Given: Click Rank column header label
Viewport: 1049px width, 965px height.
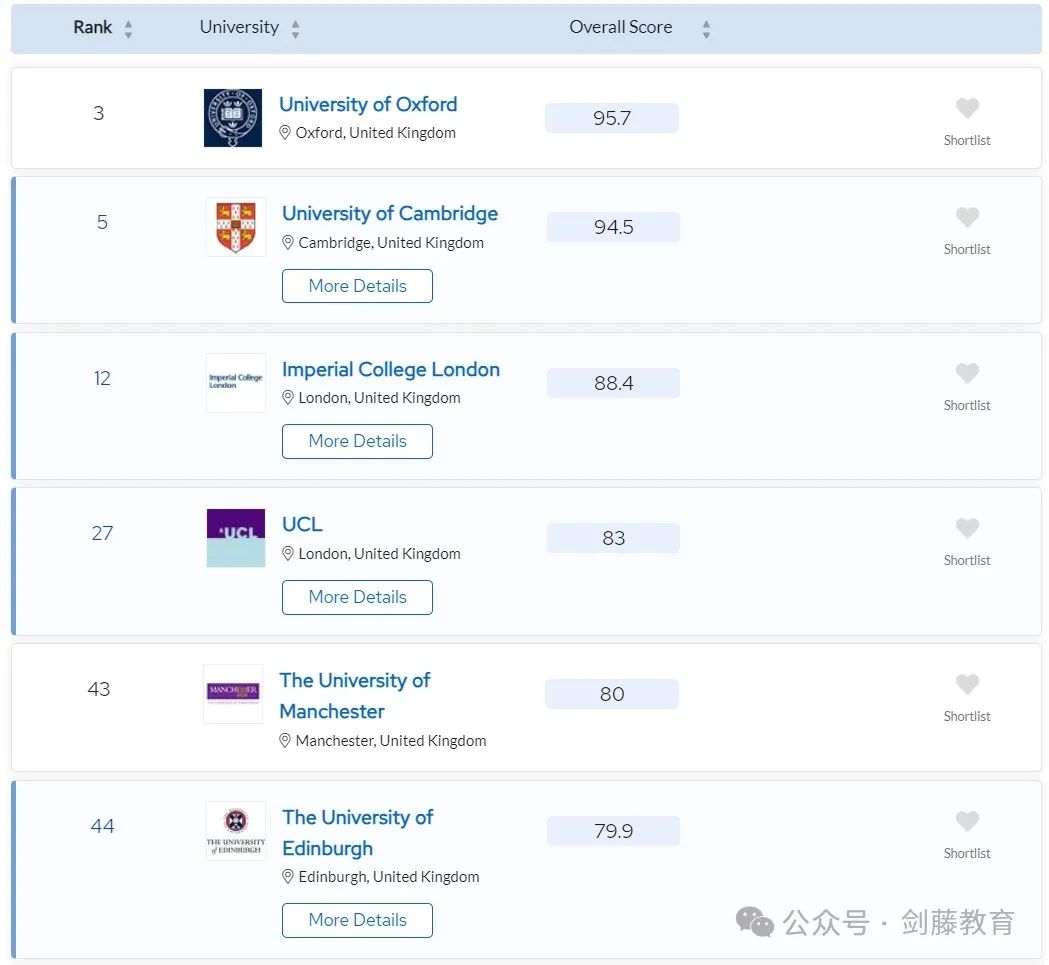Looking at the screenshot, I should click(x=92, y=27).
